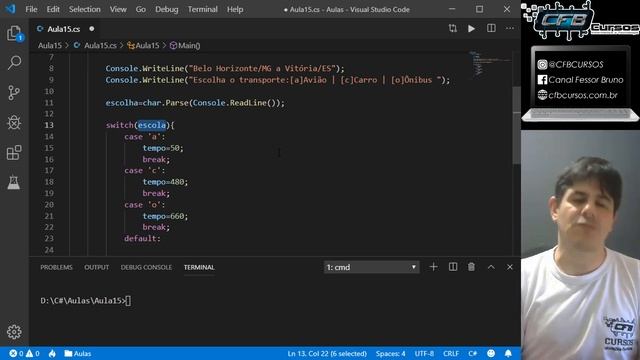This screenshot has width=640, height=360.
Task: Switch to the PROBLEMS panel tab
Action: (x=56, y=267)
